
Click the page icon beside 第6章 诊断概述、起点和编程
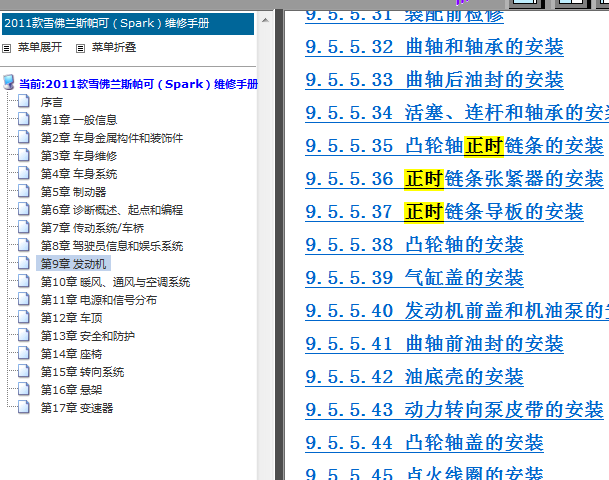pos(24,209)
